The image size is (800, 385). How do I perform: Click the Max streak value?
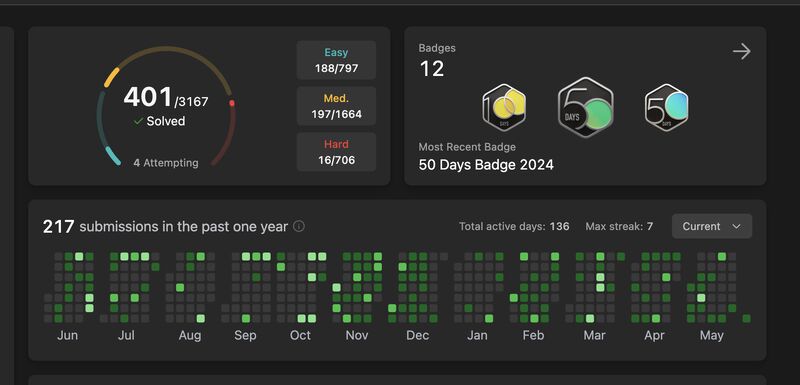650,226
